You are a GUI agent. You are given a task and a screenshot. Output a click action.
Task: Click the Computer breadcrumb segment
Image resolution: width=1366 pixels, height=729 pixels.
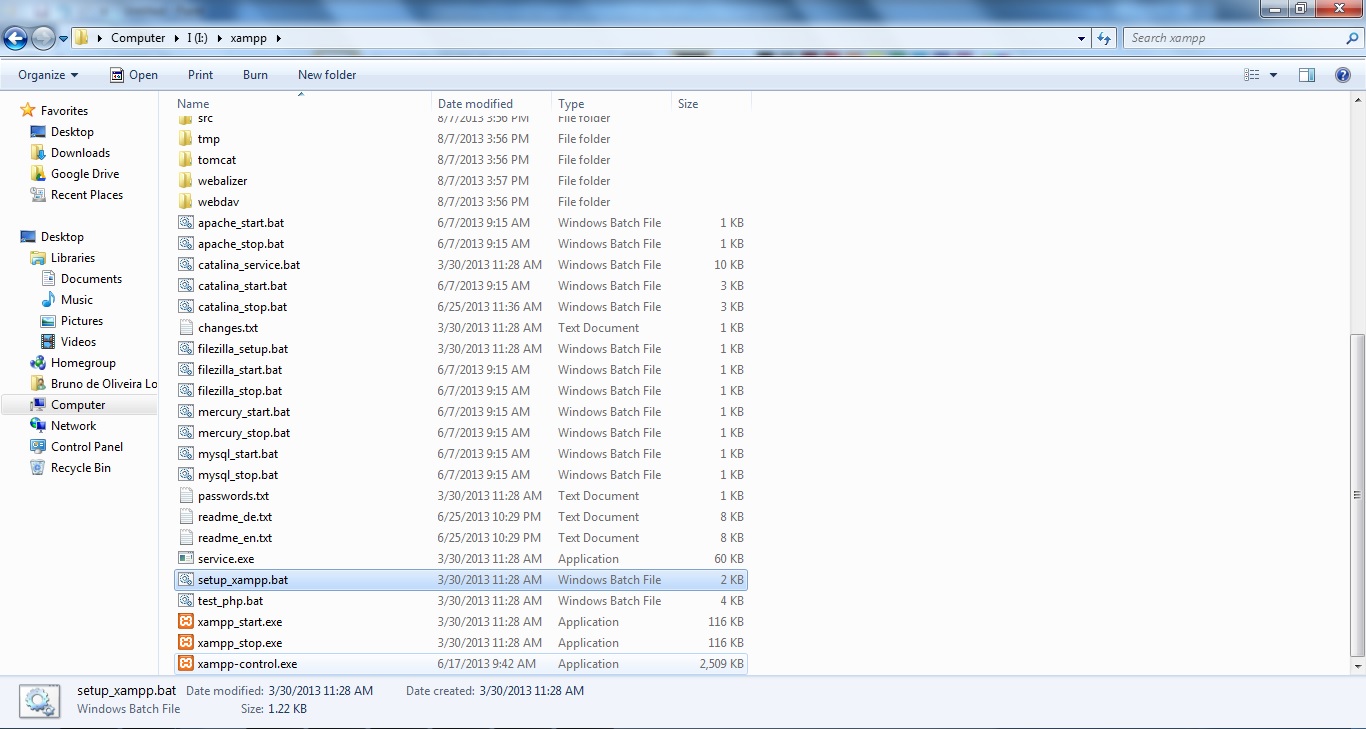pos(138,38)
